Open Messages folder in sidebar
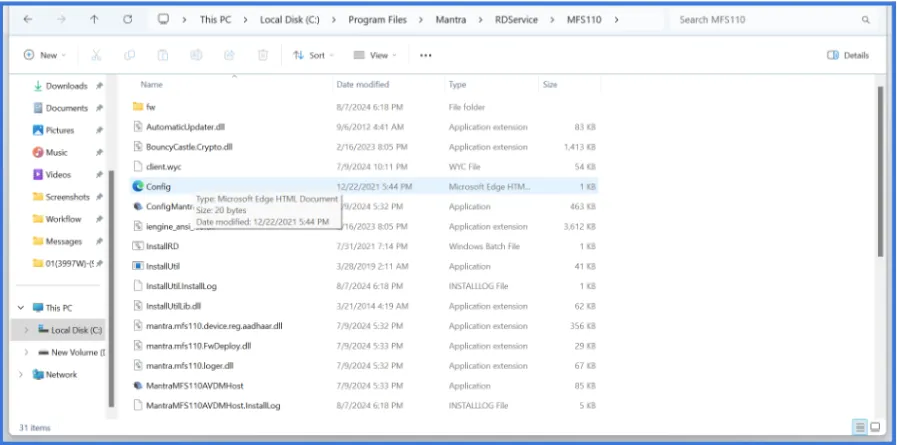The image size is (897, 445). point(63,241)
